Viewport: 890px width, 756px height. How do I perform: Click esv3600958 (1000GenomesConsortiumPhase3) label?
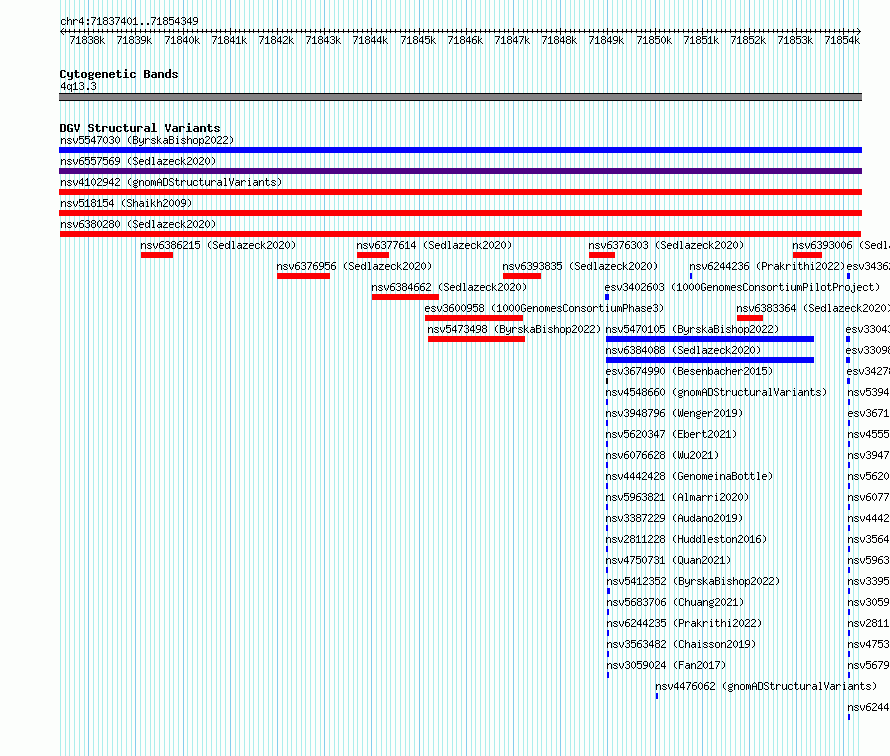(544, 308)
